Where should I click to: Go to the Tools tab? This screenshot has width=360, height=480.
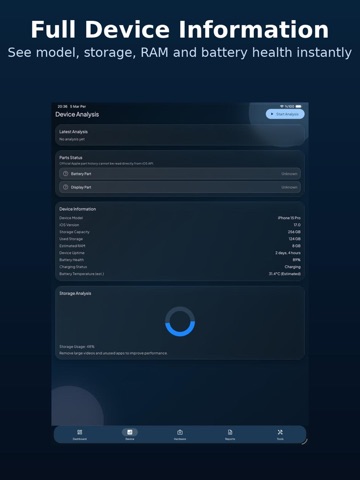(x=280, y=435)
